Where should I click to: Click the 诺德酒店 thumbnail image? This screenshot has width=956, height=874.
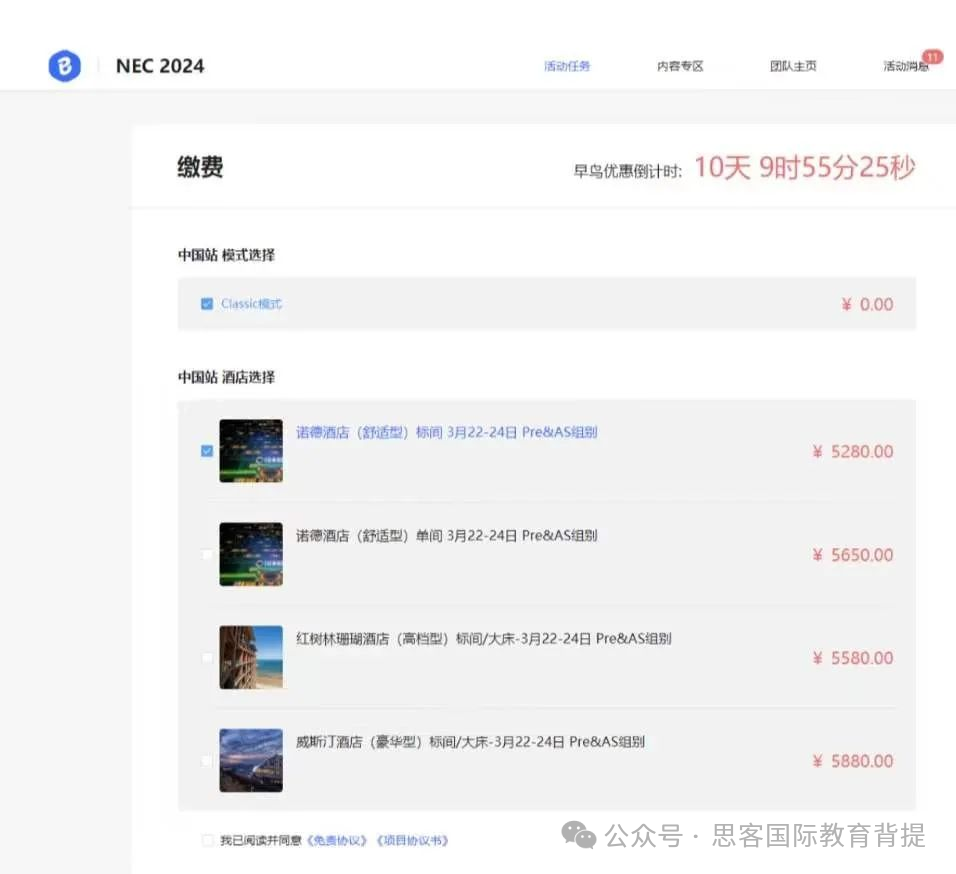pyautogui.click(x=250, y=451)
